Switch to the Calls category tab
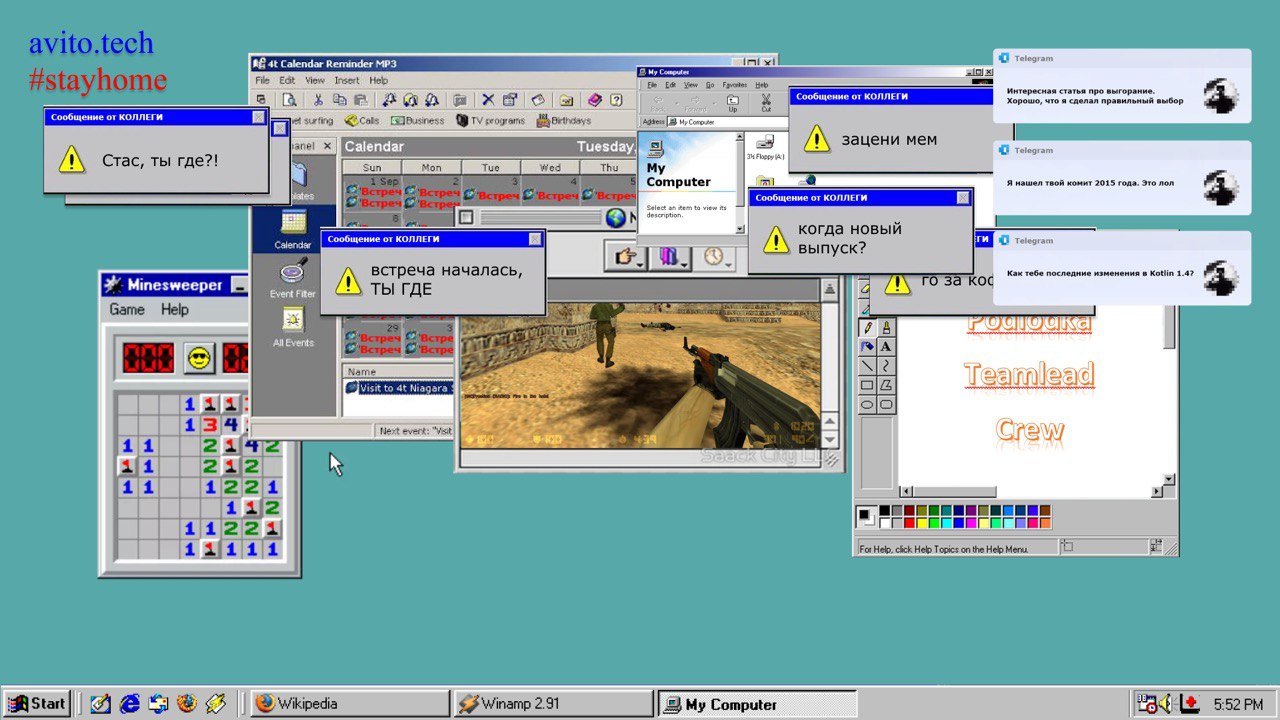Viewport: 1280px width, 720px height. pyautogui.click(x=361, y=120)
